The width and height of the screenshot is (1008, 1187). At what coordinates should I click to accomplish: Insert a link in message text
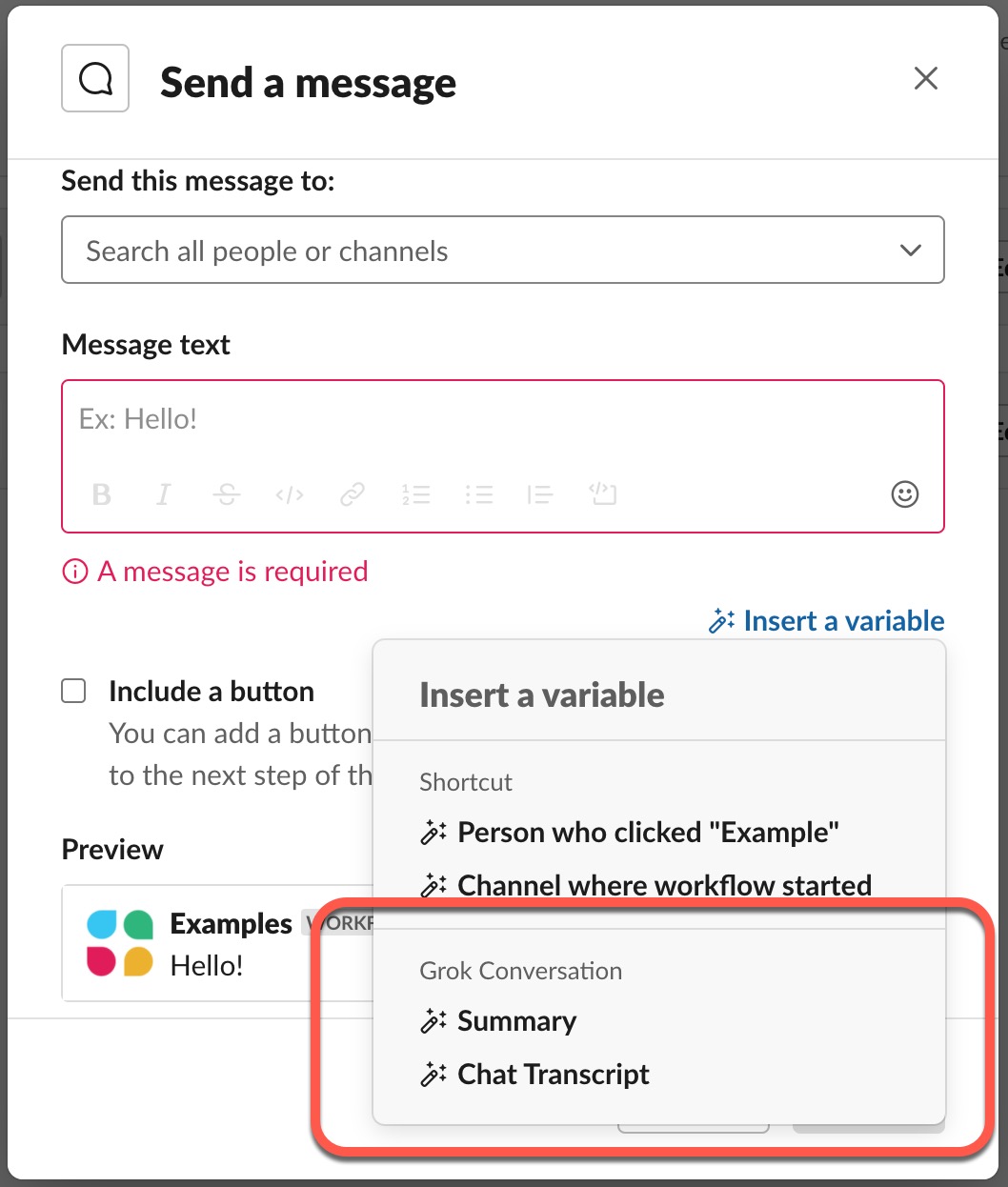click(x=353, y=494)
